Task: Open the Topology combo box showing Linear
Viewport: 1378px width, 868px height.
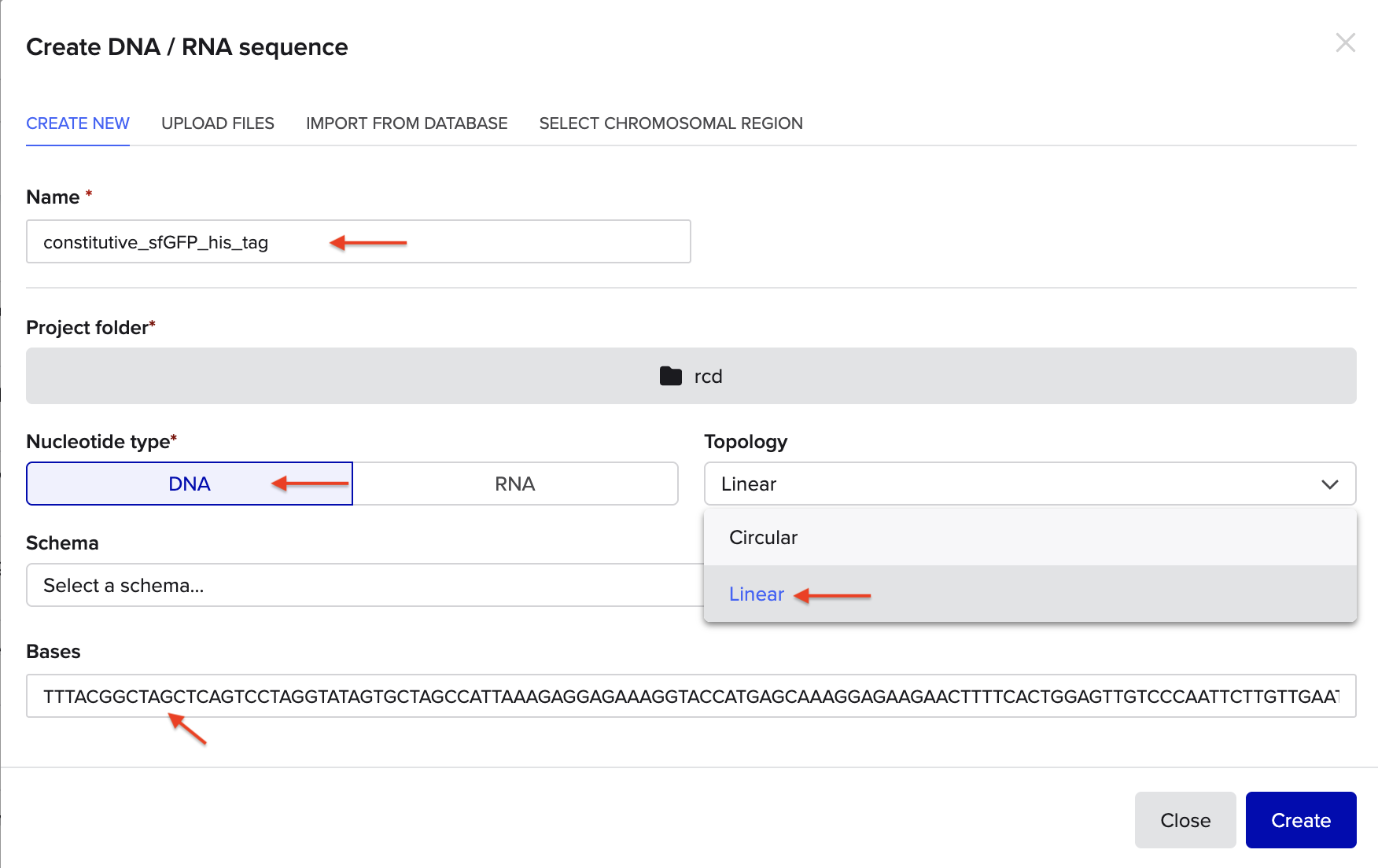Action: point(1022,484)
